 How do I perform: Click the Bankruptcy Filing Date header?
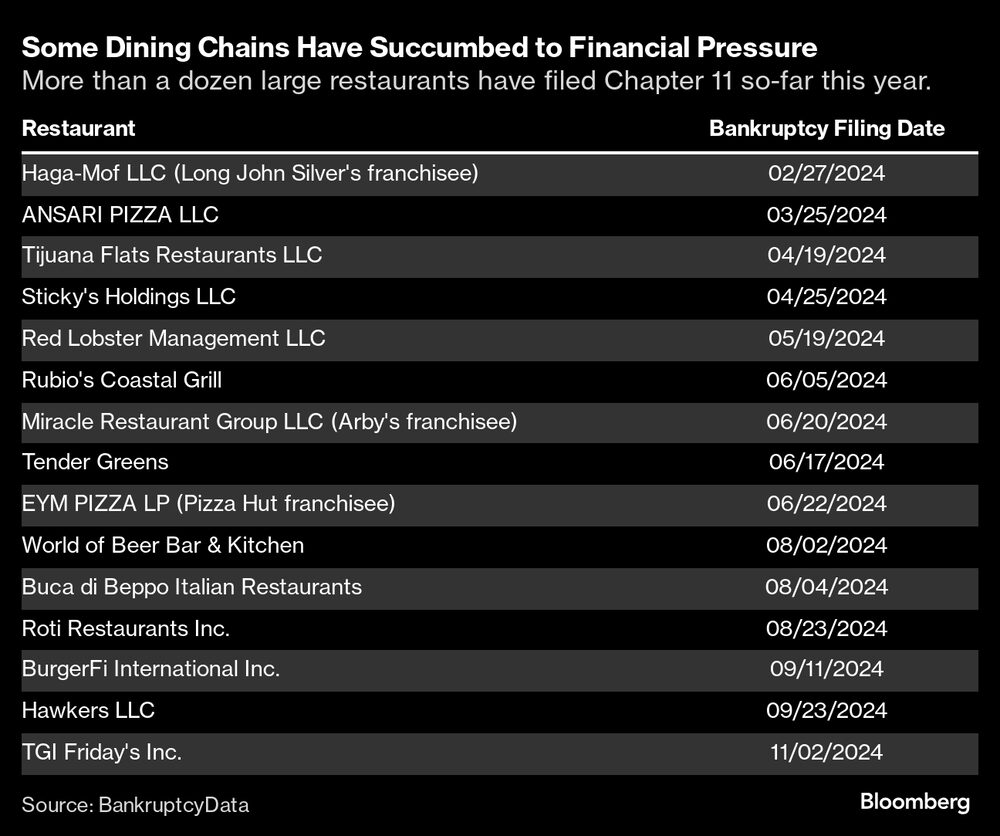(x=826, y=128)
